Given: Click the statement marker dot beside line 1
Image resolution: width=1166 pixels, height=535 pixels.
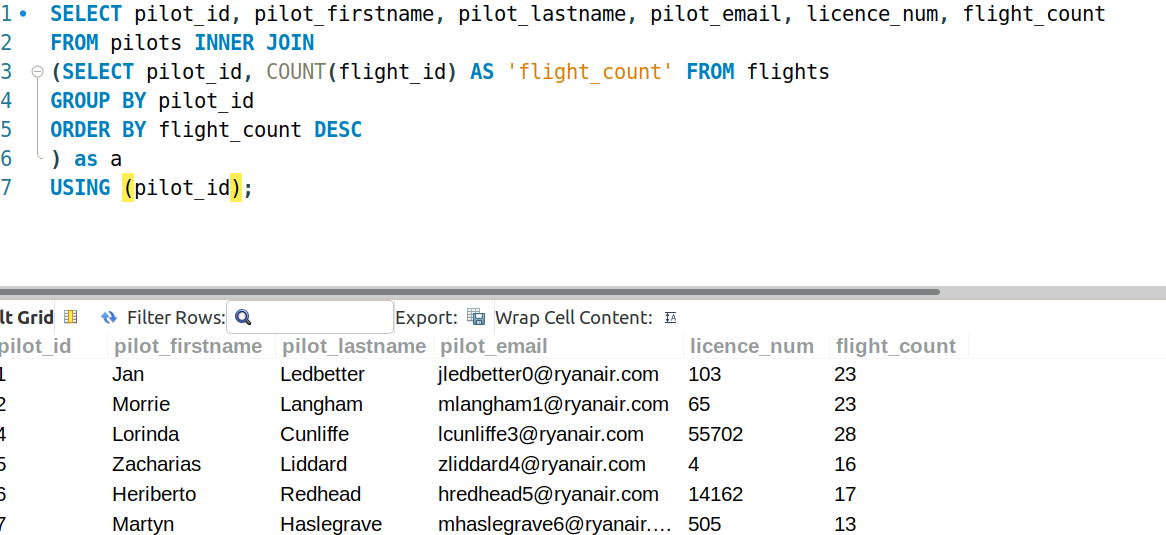Looking at the screenshot, I should pyautogui.click(x=23, y=13).
